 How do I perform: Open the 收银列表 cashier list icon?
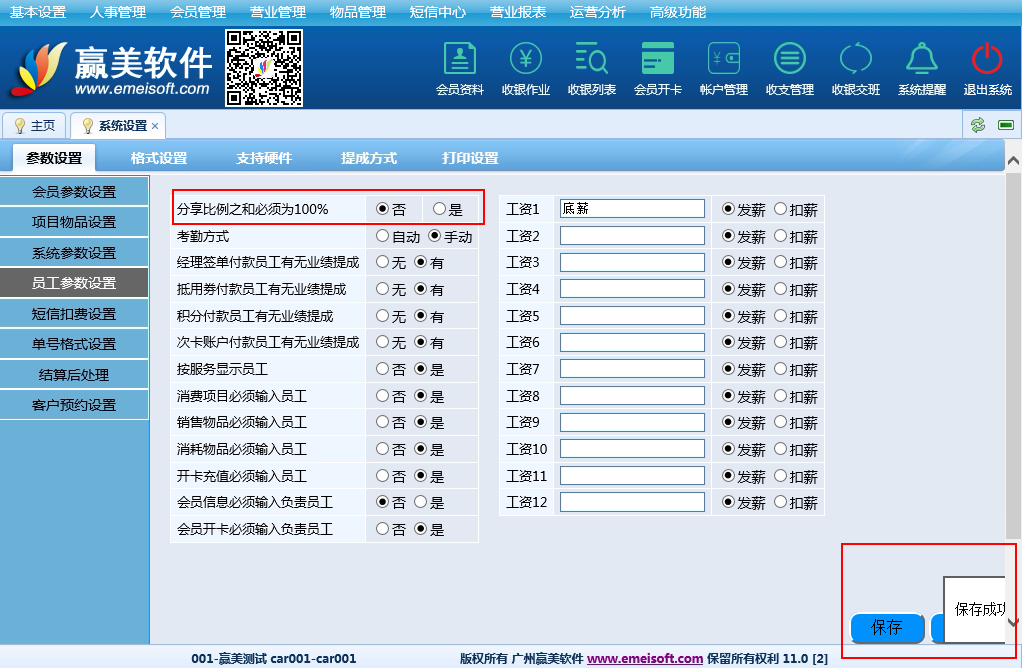coord(591,69)
